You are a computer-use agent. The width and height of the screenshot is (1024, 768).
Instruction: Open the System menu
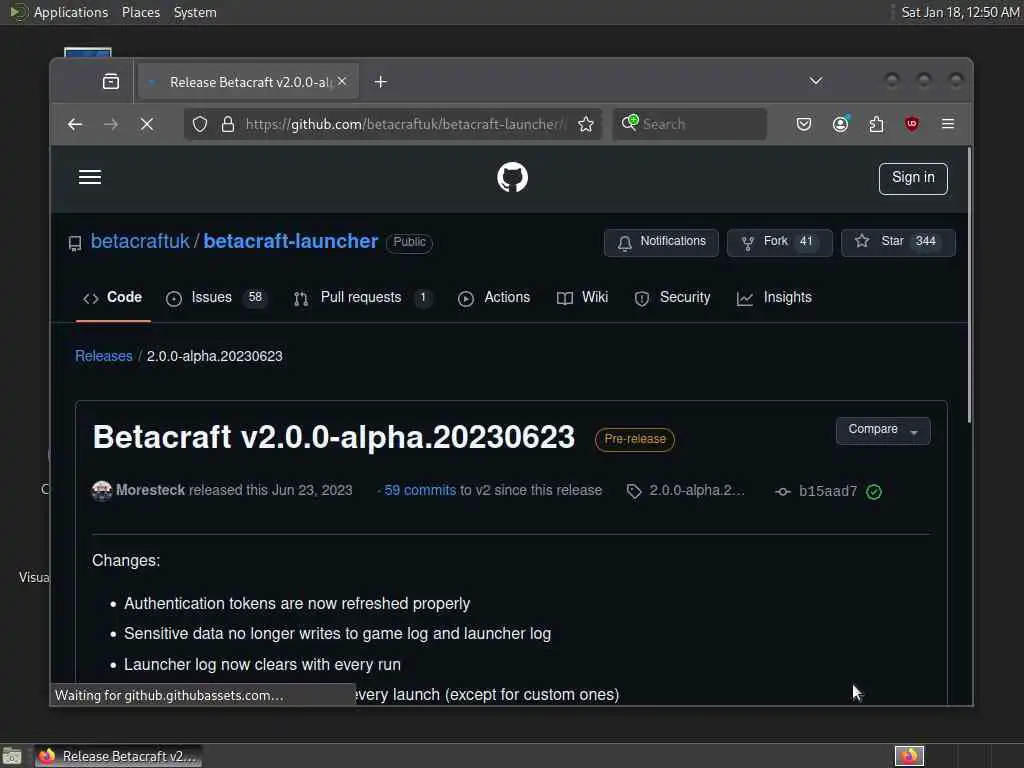pos(195,12)
